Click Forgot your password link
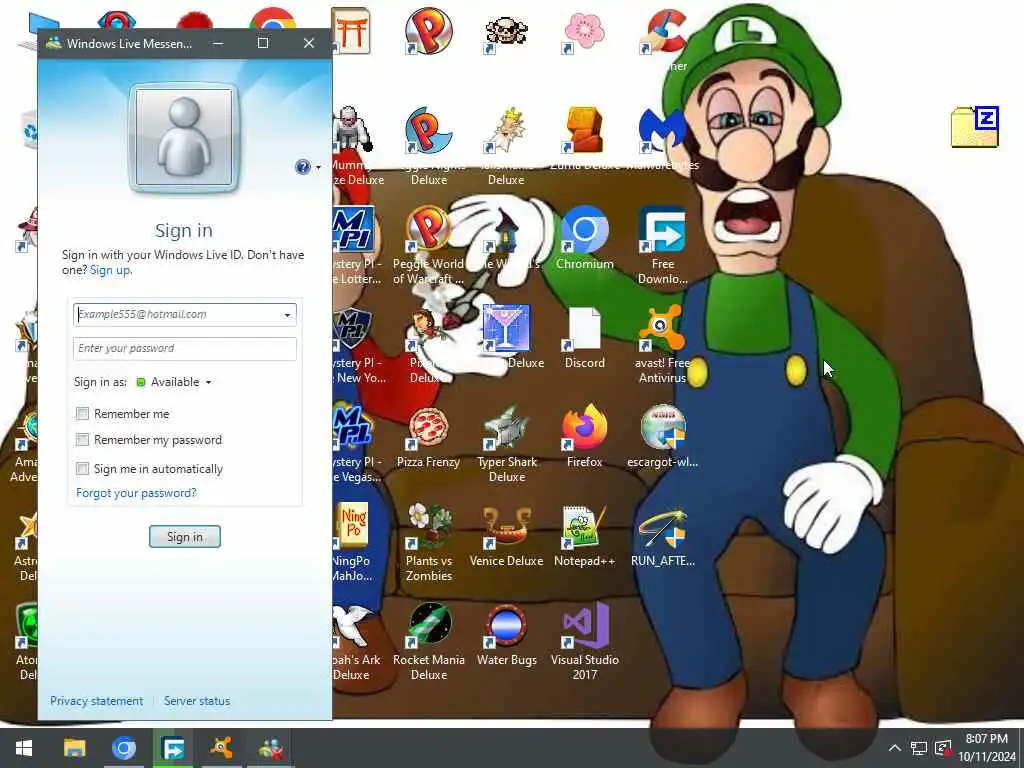Viewport: 1024px width, 768px height. pyautogui.click(x=136, y=492)
